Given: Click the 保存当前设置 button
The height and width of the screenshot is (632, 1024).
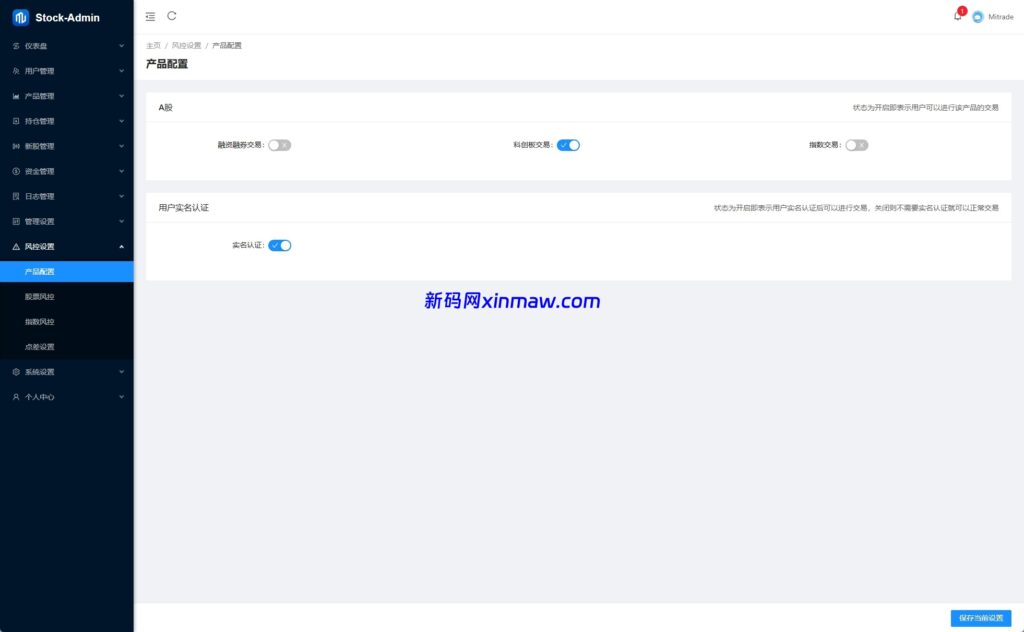Looking at the screenshot, I should click(980, 618).
